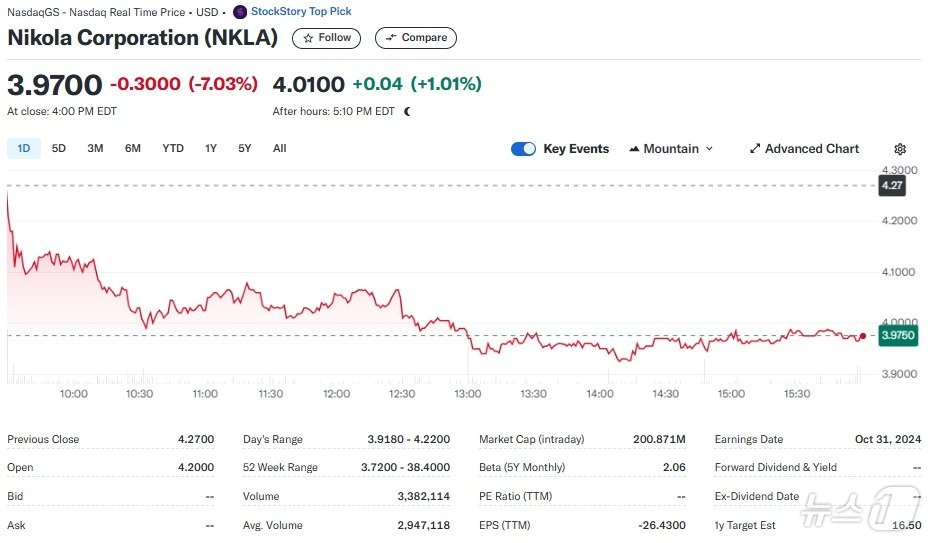Viewport: 930px width, 543px height.
Task: Select the 1D time range tab
Action: coord(24,148)
